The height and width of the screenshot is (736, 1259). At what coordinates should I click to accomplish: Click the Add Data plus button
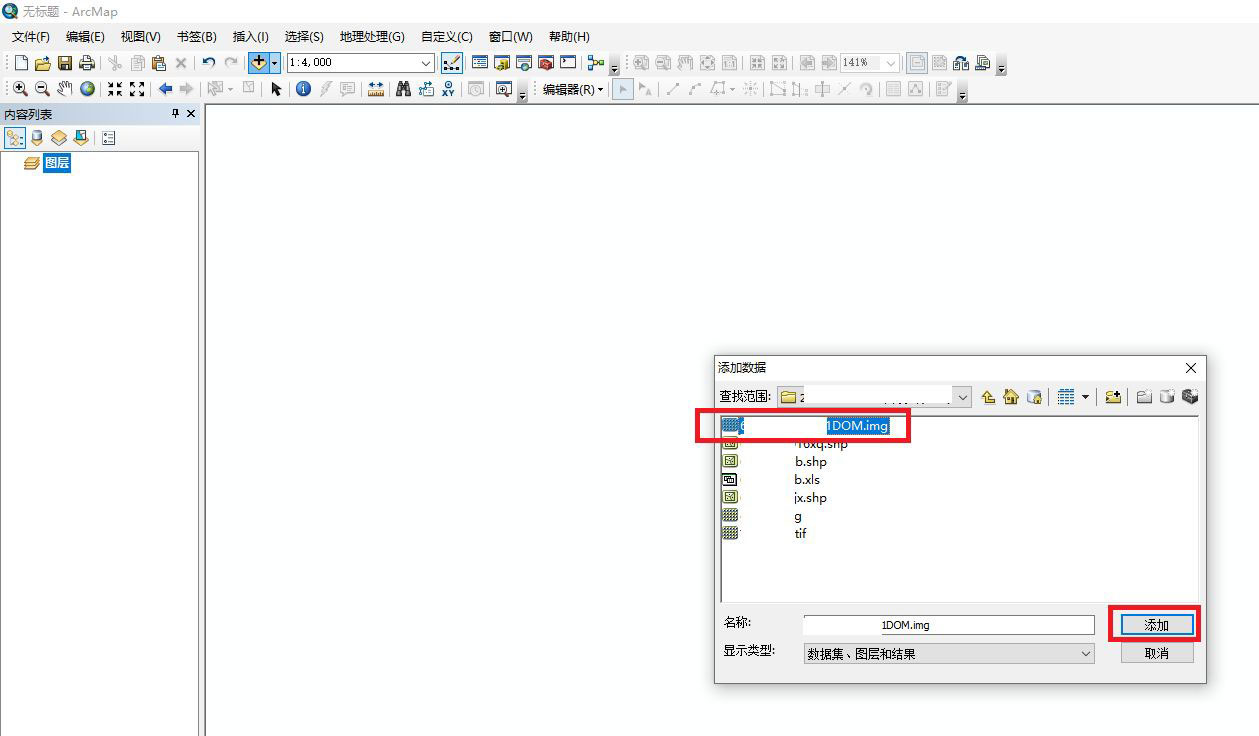pos(258,63)
